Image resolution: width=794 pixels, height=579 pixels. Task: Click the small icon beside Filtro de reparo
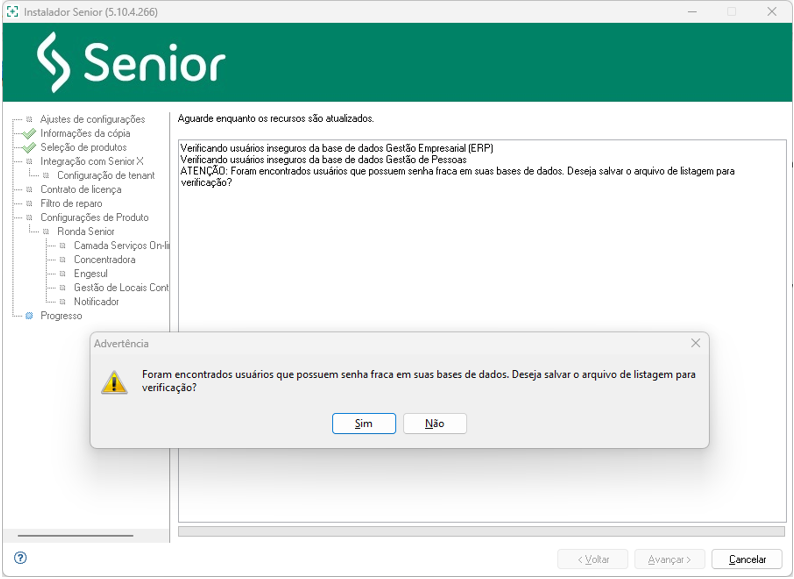point(29,204)
